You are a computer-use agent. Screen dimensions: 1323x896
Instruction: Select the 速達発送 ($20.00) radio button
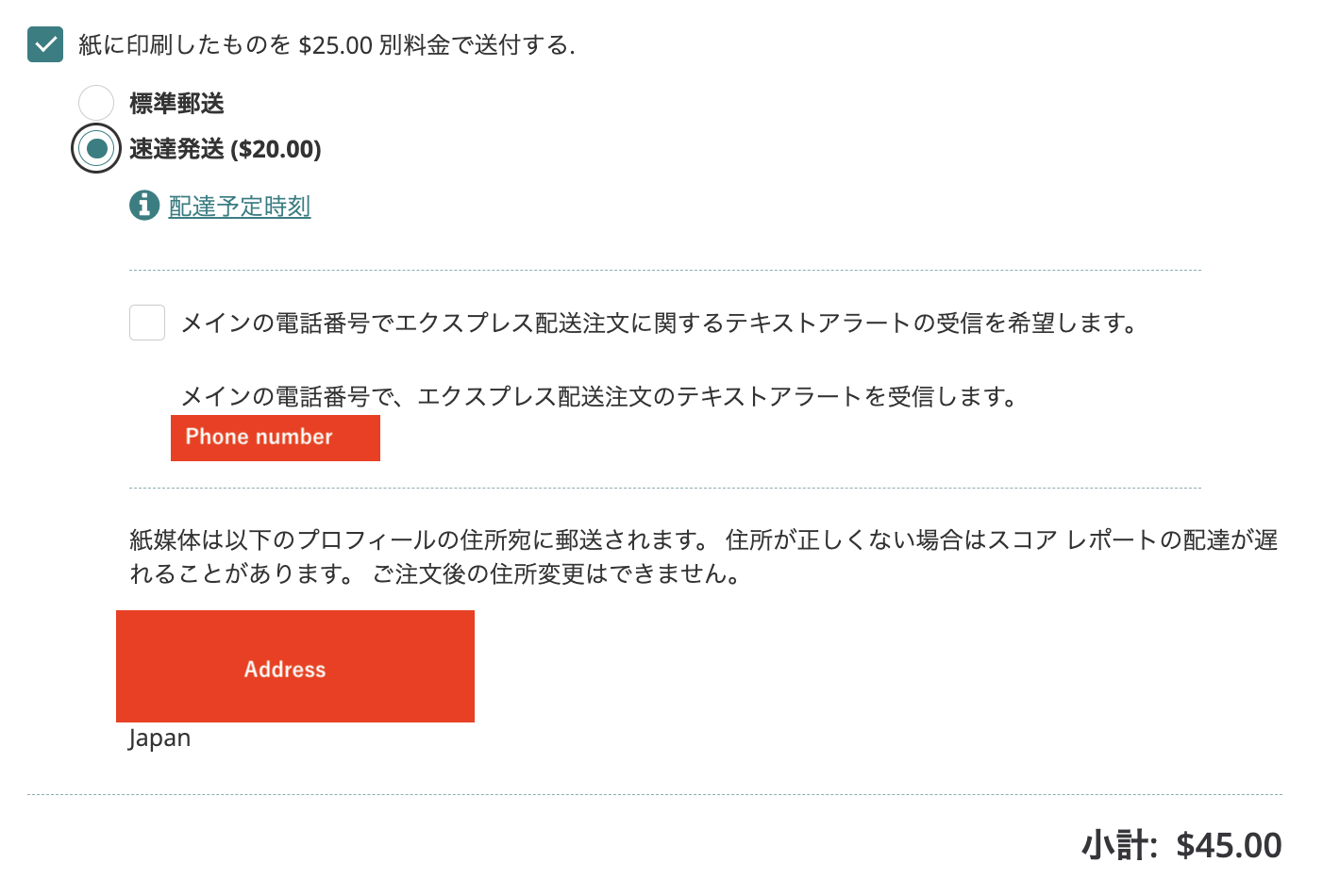[96, 148]
